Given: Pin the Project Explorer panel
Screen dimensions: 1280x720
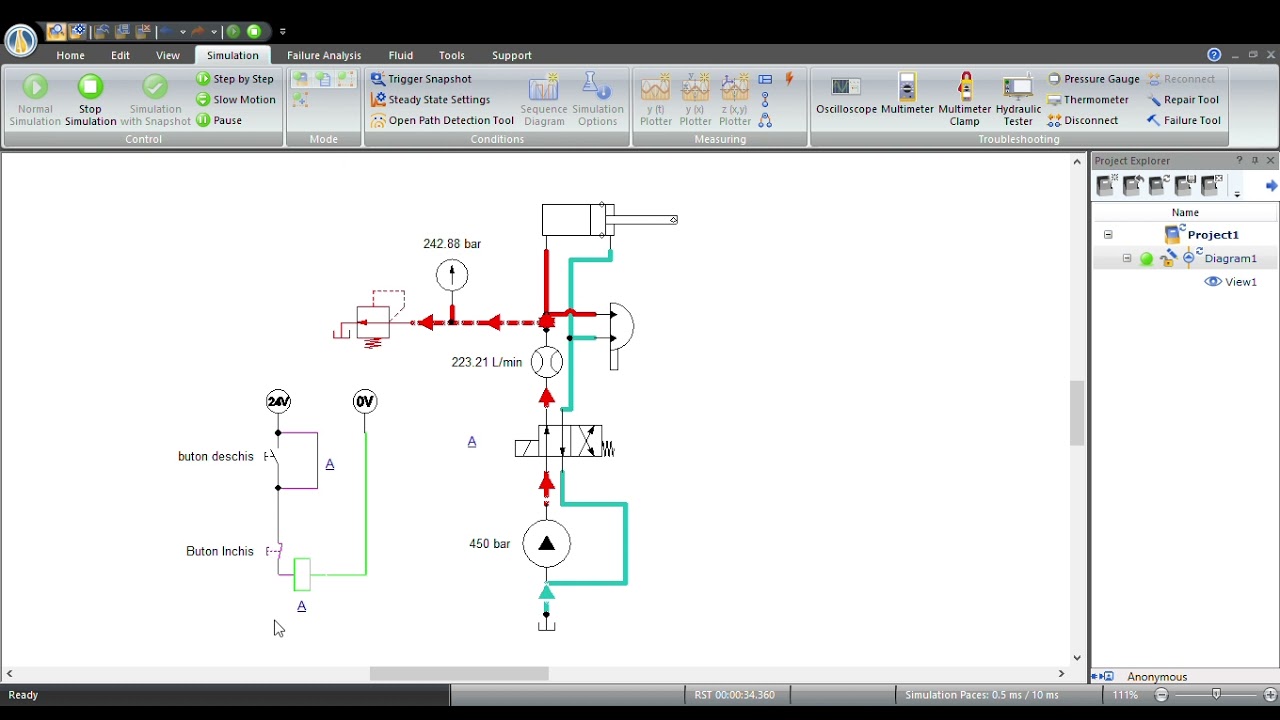Looking at the screenshot, I should coord(1255,160).
